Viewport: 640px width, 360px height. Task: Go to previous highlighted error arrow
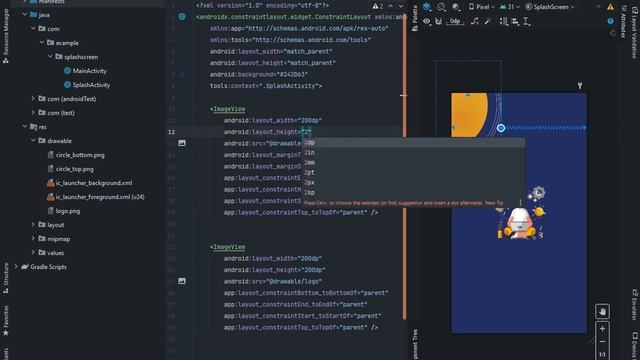point(391,6)
